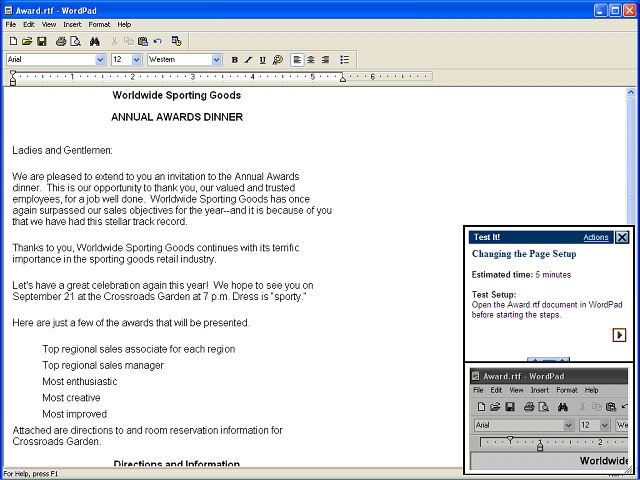Viewport: 640px width, 480px height.
Task: Open the text color palette button
Action: (278, 60)
